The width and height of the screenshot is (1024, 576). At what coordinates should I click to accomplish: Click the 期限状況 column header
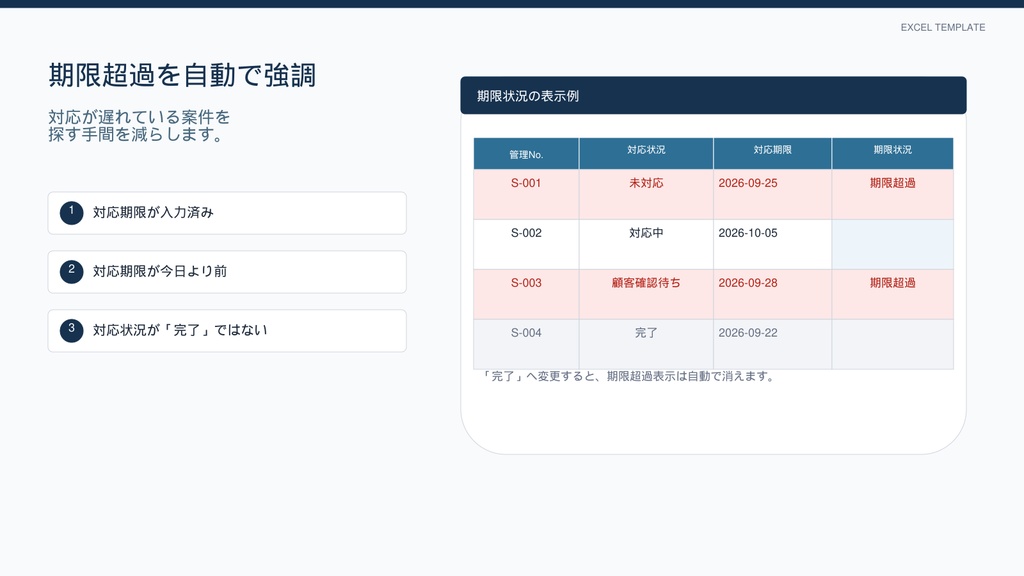(893, 153)
